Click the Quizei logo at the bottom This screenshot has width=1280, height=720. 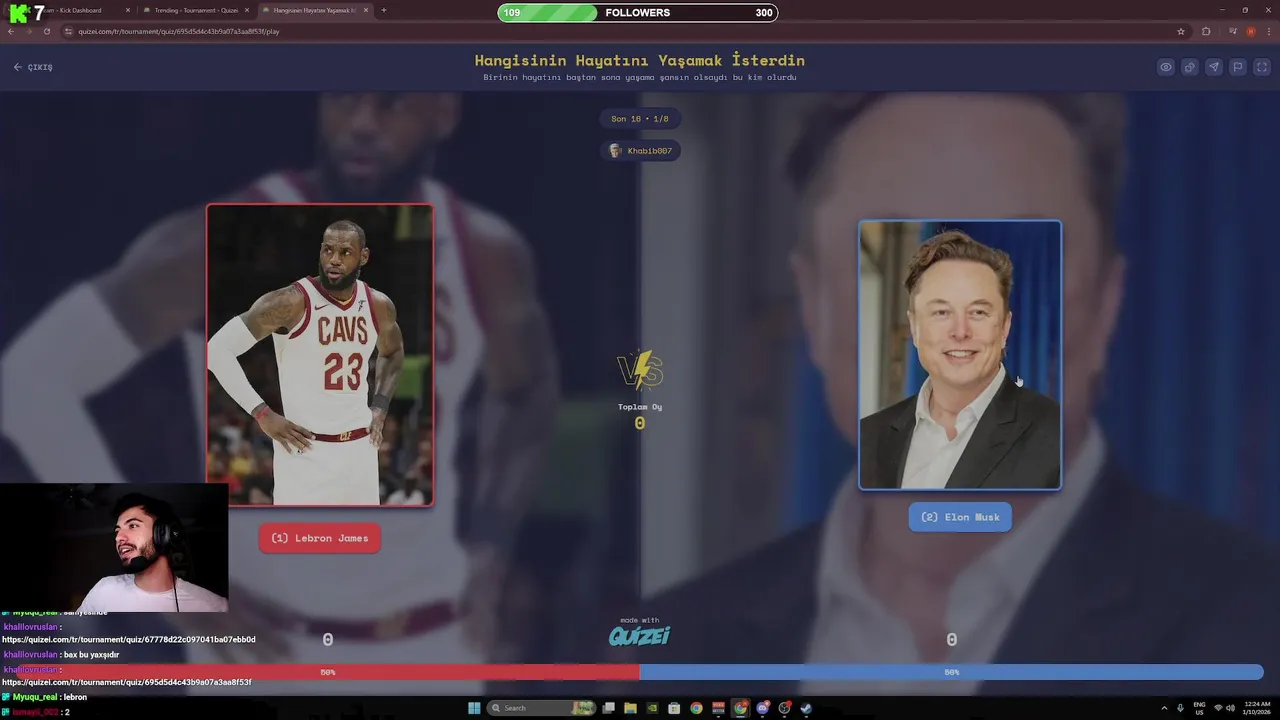(x=640, y=635)
